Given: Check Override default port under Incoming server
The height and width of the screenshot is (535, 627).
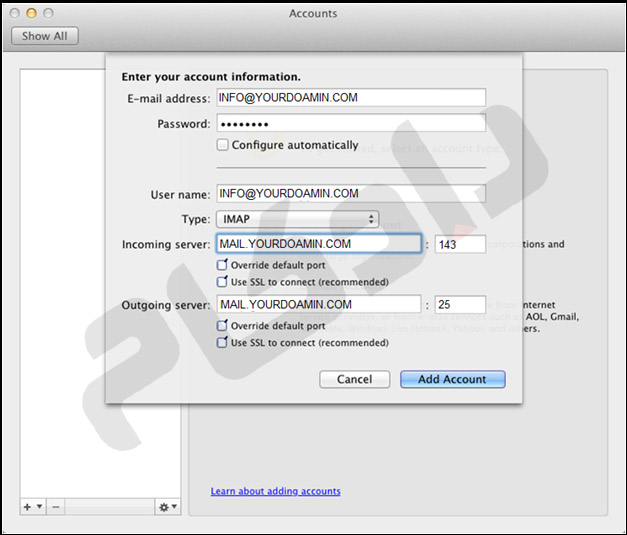Looking at the screenshot, I should click(x=222, y=266).
